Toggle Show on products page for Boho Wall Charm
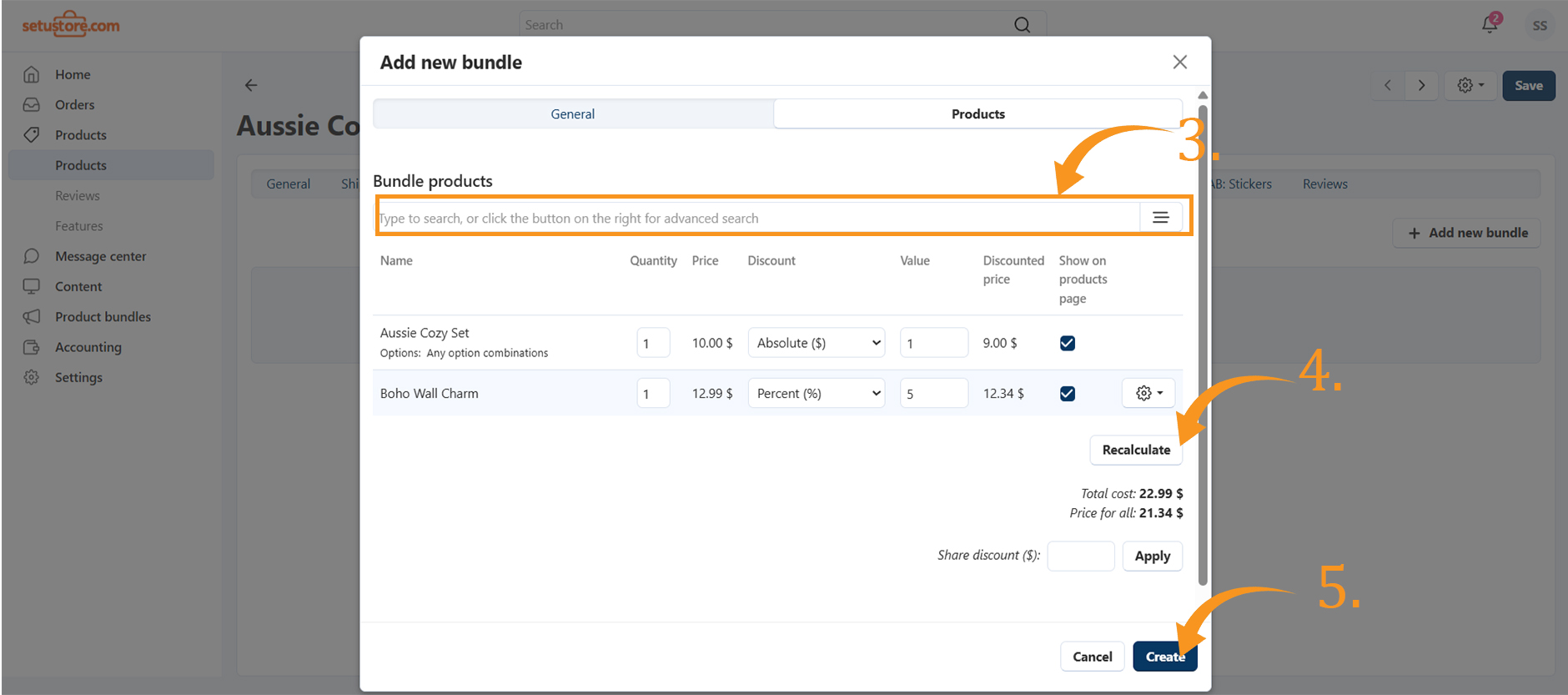The height and width of the screenshot is (695, 1568). pyautogui.click(x=1067, y=394)
